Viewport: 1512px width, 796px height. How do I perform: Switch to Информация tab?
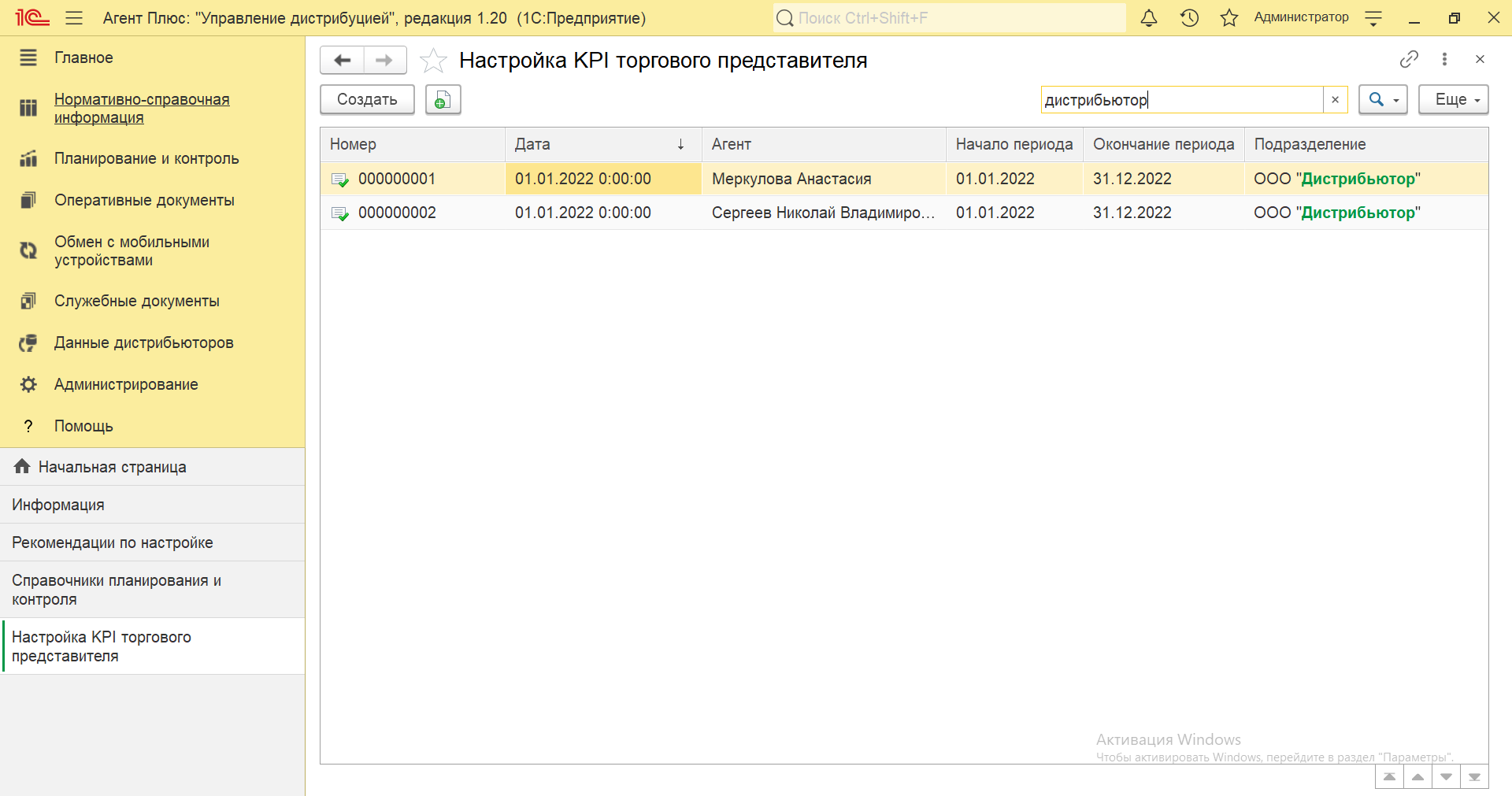click(152, 505)
